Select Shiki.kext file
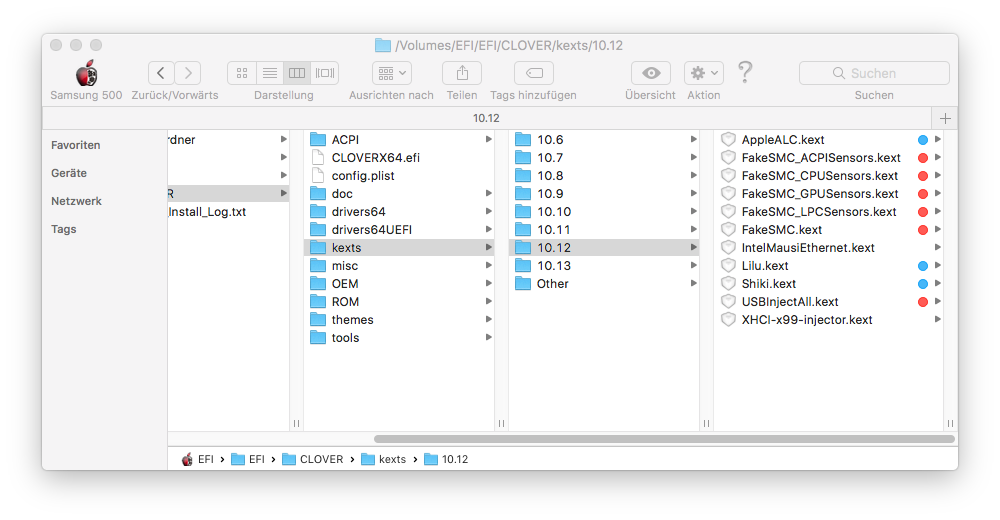Viewport: 1000px width, 520px height. [828, 283]
